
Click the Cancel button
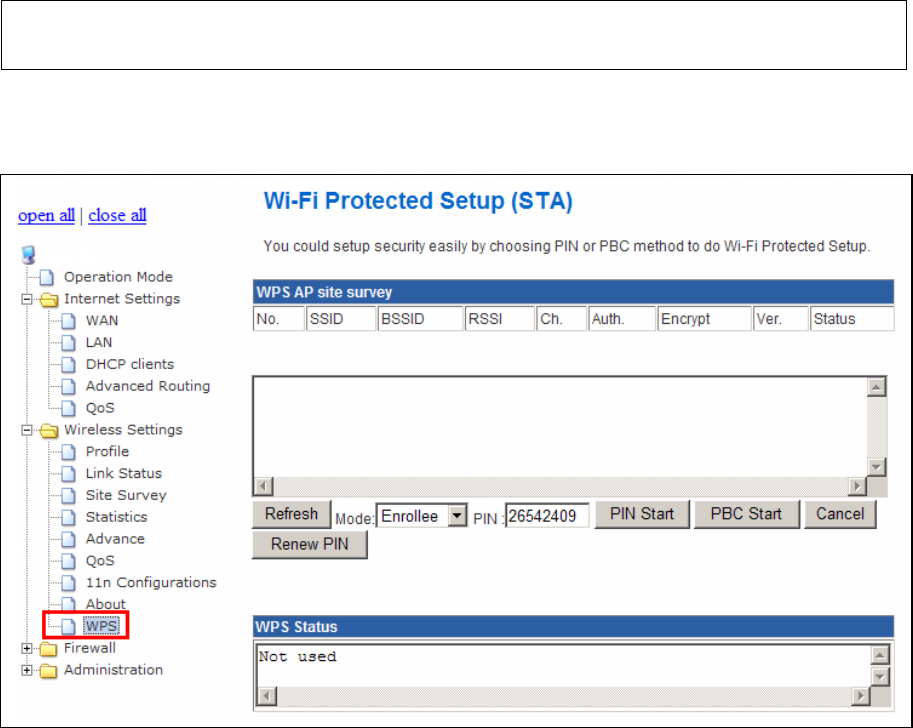point(840,514)
